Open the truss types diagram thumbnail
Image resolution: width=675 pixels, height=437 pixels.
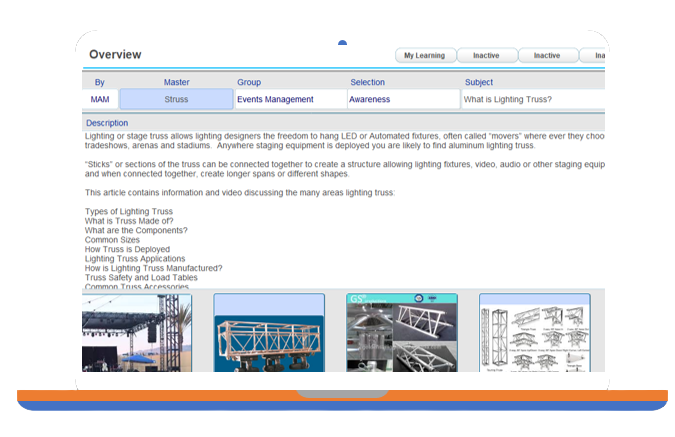[x=535, y=333]
